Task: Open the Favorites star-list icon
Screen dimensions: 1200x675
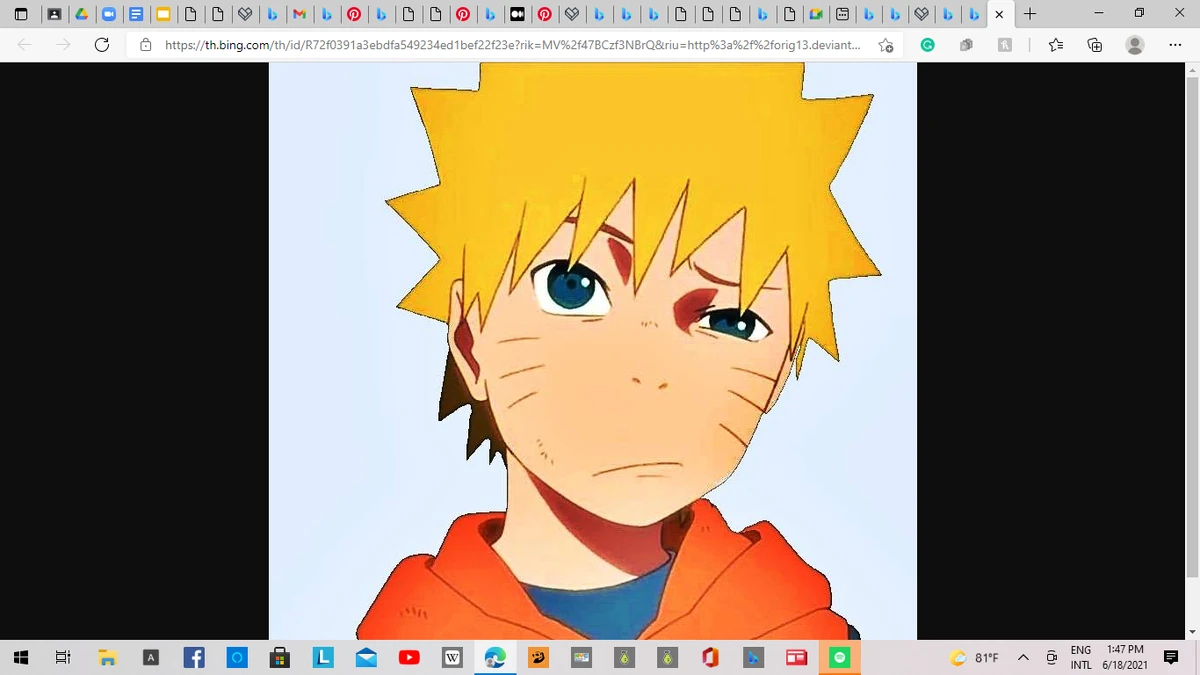Action: tap(1056, 45)
